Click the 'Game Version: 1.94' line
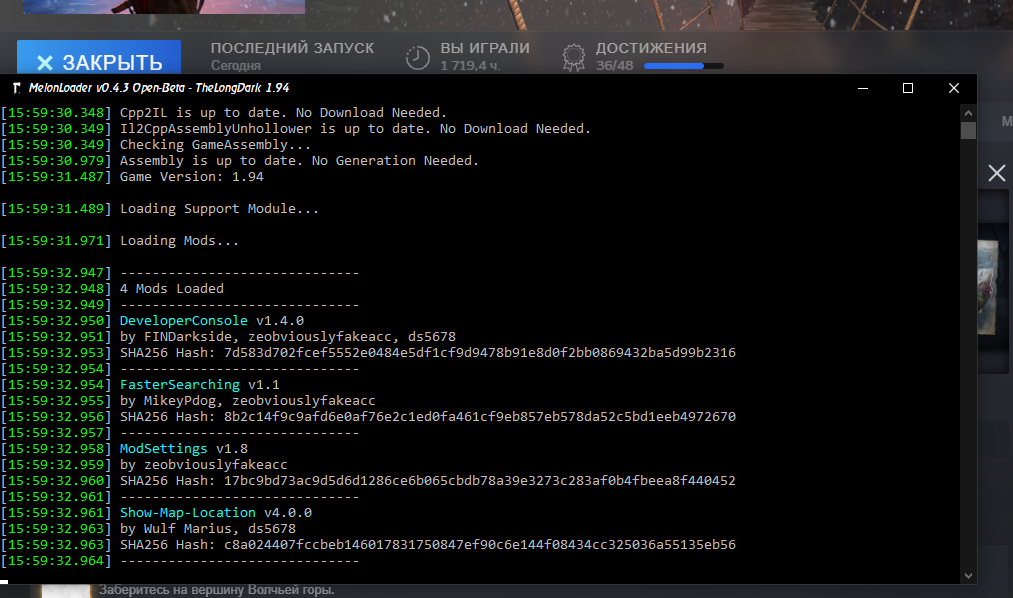1013x598 pixels. (191, 176)
